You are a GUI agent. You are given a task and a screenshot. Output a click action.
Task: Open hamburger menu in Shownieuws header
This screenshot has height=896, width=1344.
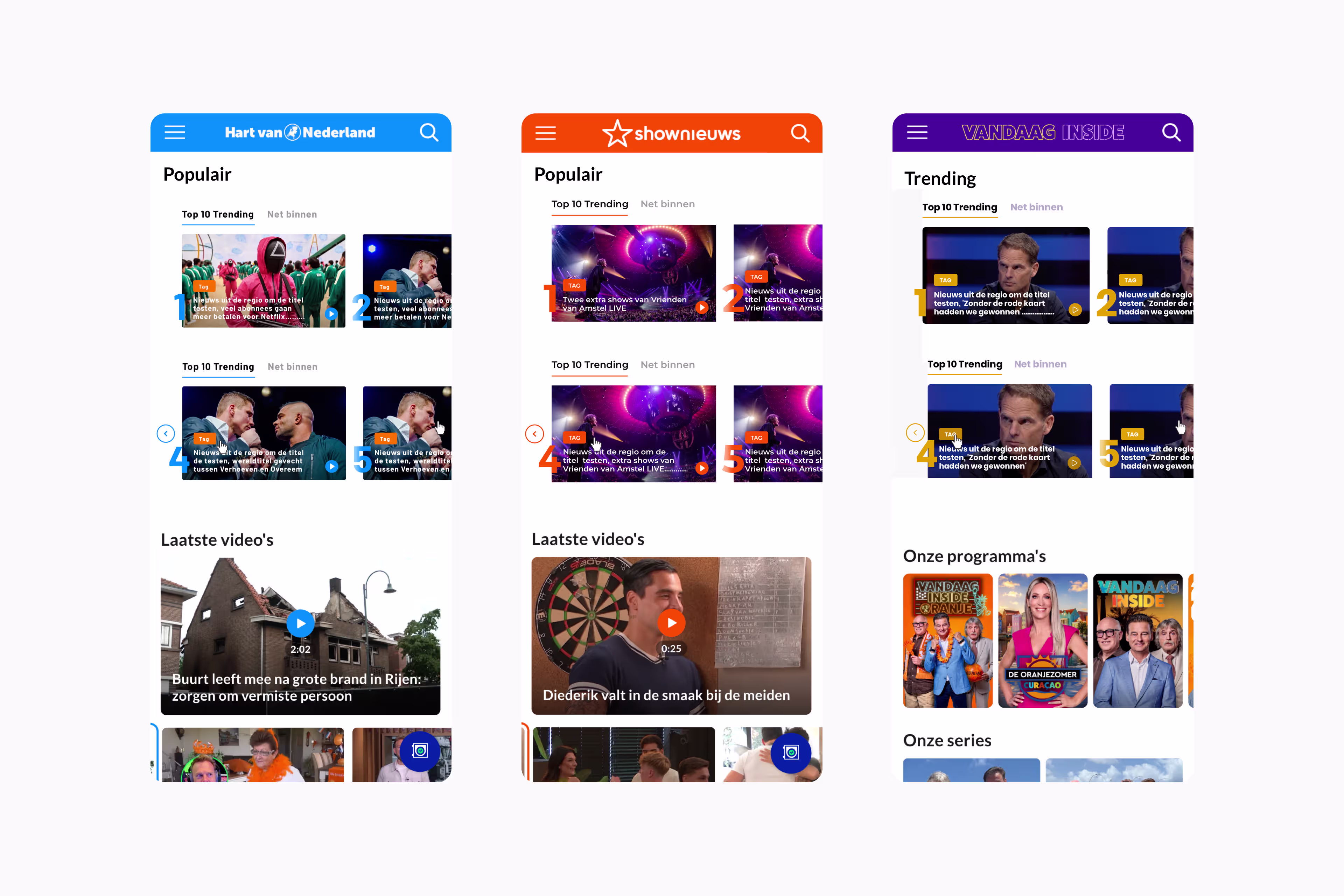click(x=546, y=133)
